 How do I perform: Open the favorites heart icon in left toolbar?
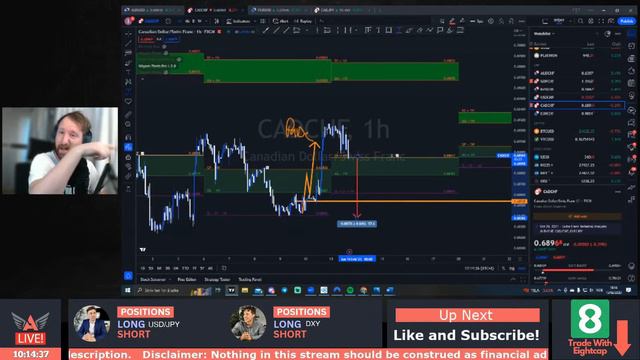tap(129, 101)
